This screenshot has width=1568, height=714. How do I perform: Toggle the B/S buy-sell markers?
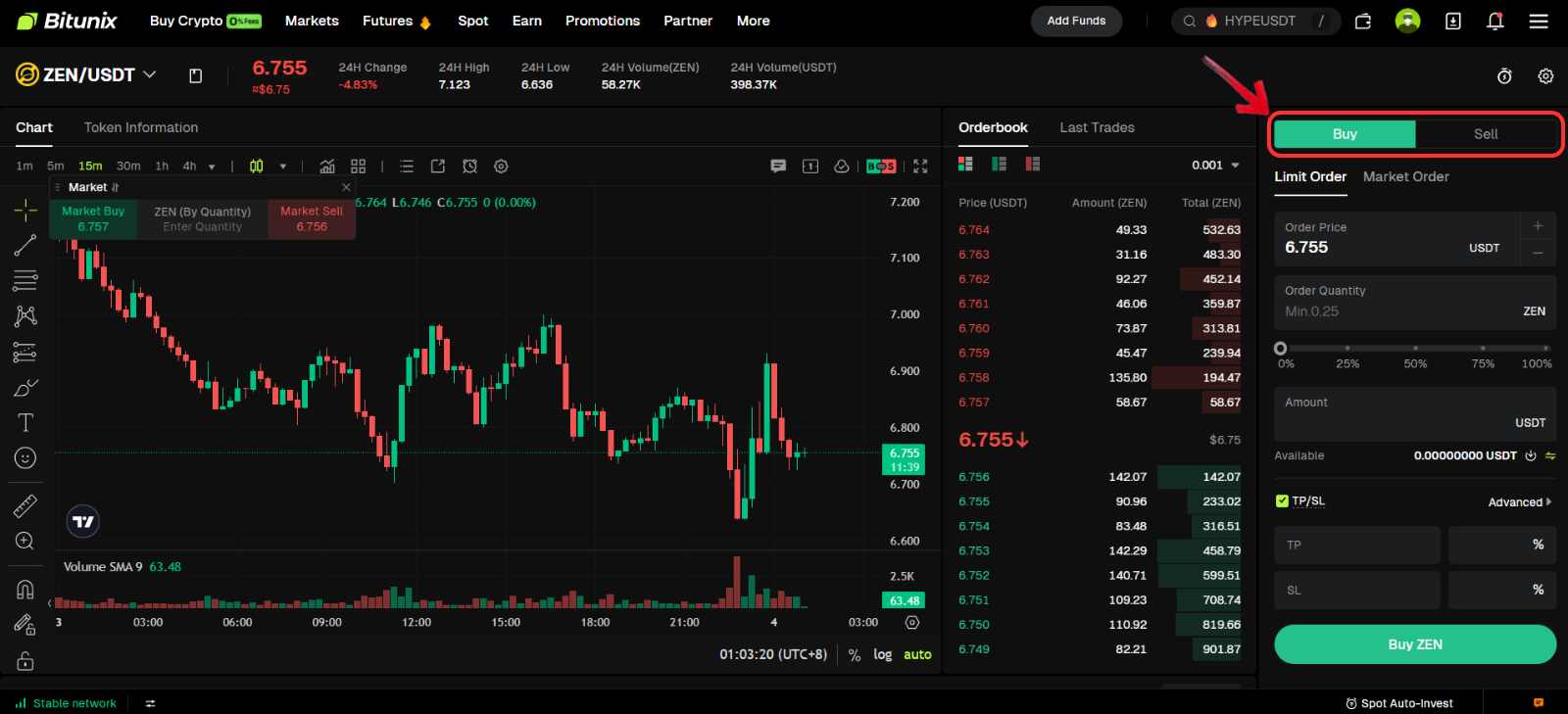click(x=881, y=166)
